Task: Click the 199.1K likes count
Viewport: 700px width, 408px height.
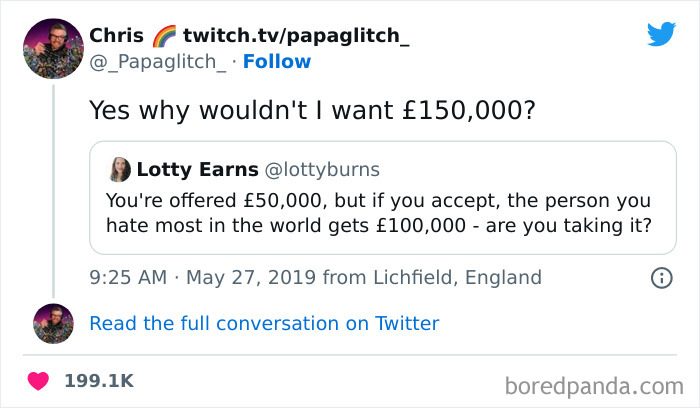Action: [98, 381]
